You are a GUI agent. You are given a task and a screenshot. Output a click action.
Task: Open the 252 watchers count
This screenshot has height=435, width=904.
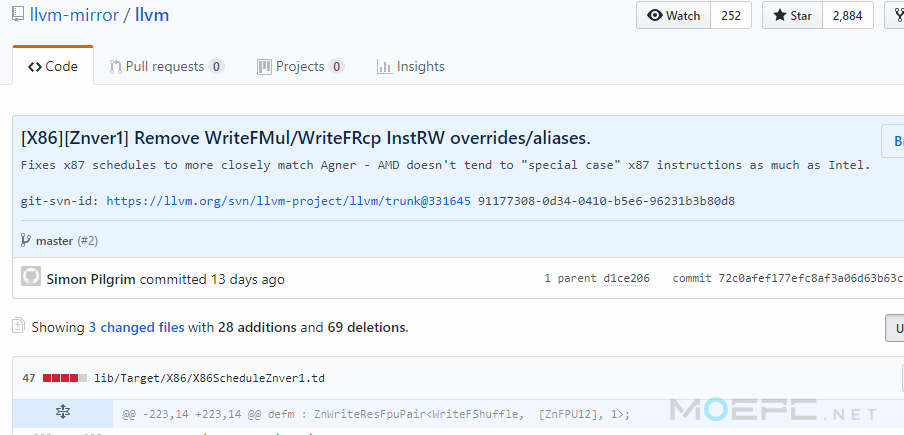pyautogui.click(x=730, y=16)
